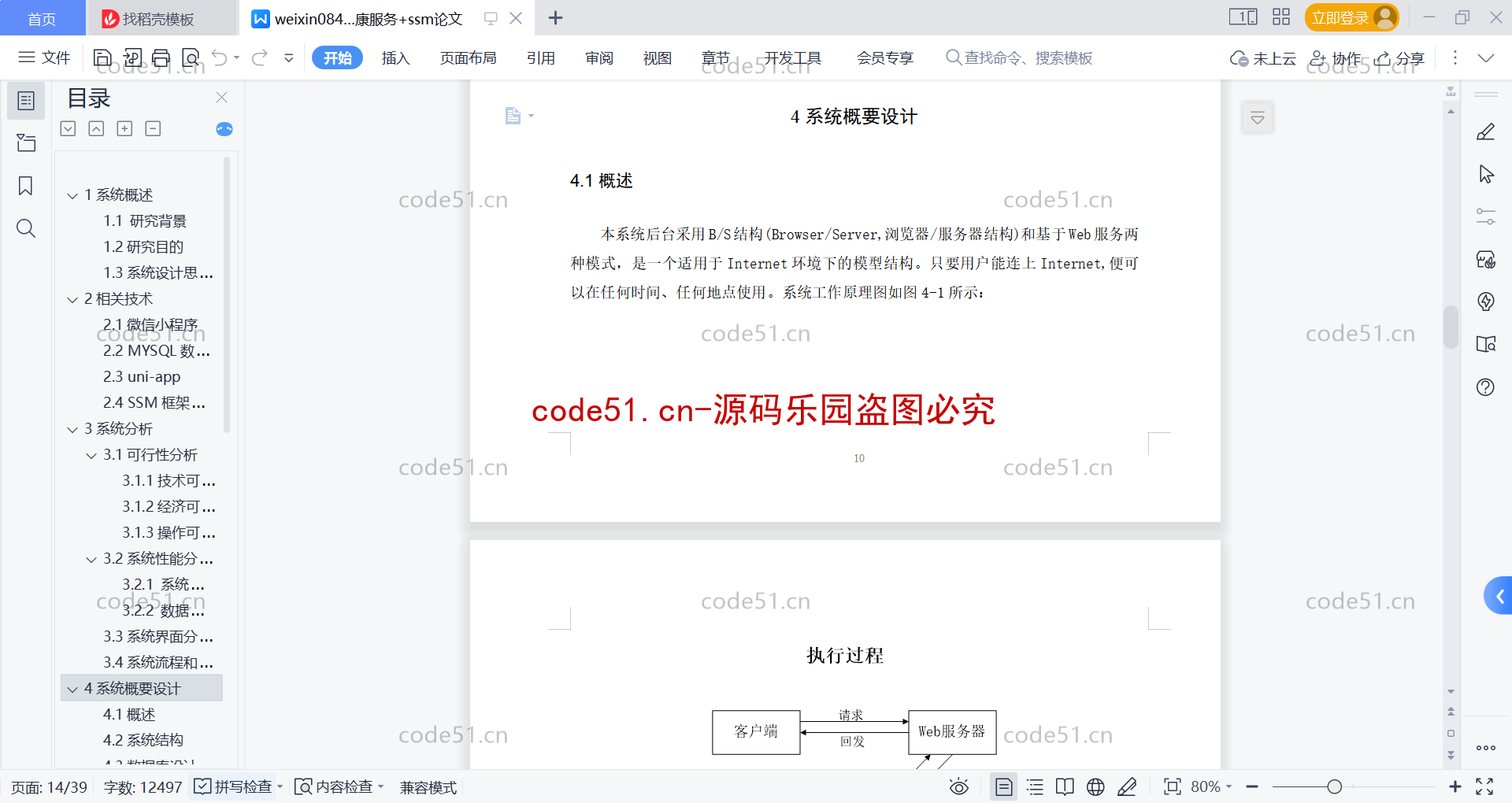Click the pen/edit tool in right sidebar
This screenshot has width=1512, height=803.
1485,132
